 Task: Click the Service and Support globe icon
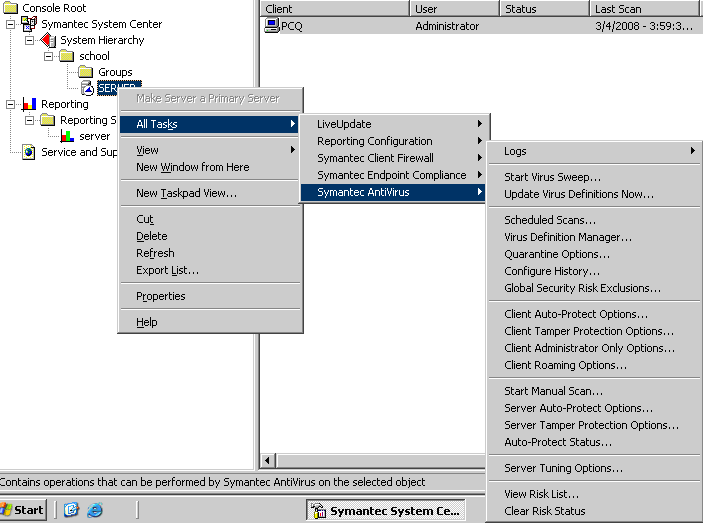pos(29,152)
